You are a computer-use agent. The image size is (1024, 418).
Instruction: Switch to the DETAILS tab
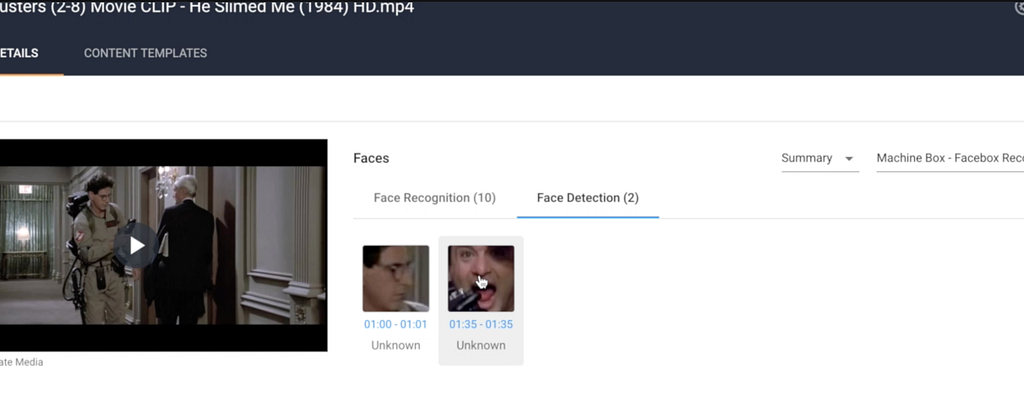click(x=20, y=54)
